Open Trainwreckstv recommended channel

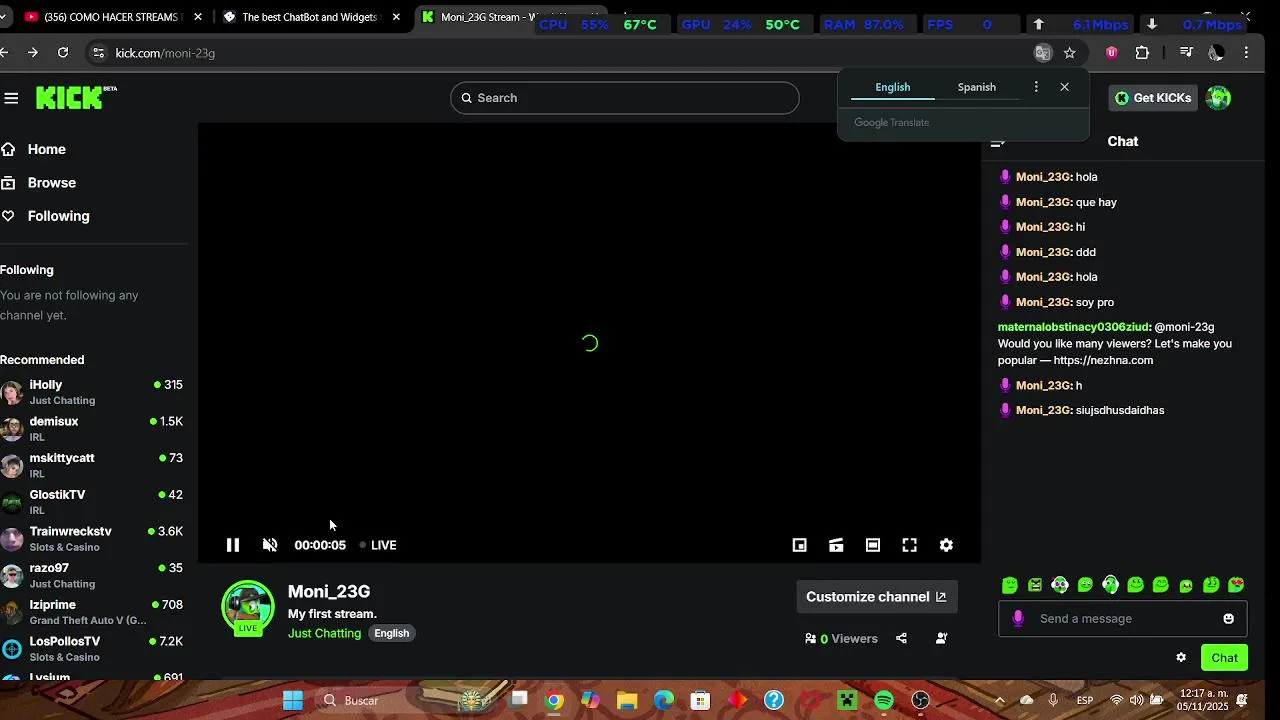[x=92, y=539]
